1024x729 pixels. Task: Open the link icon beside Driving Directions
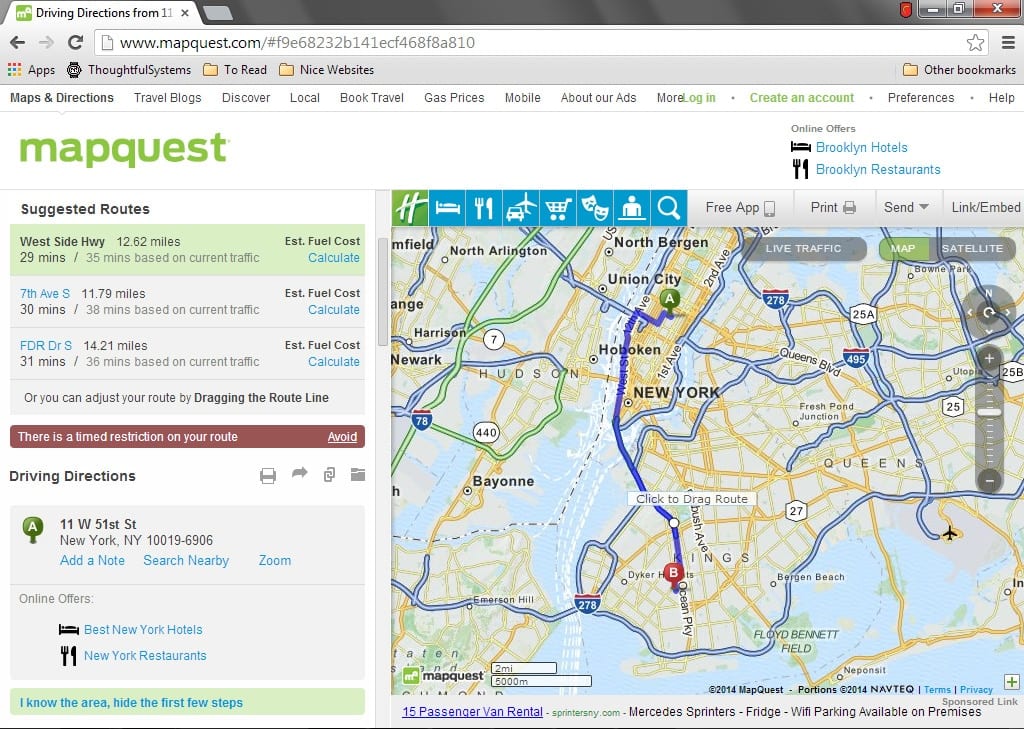(x=329, y=474)
